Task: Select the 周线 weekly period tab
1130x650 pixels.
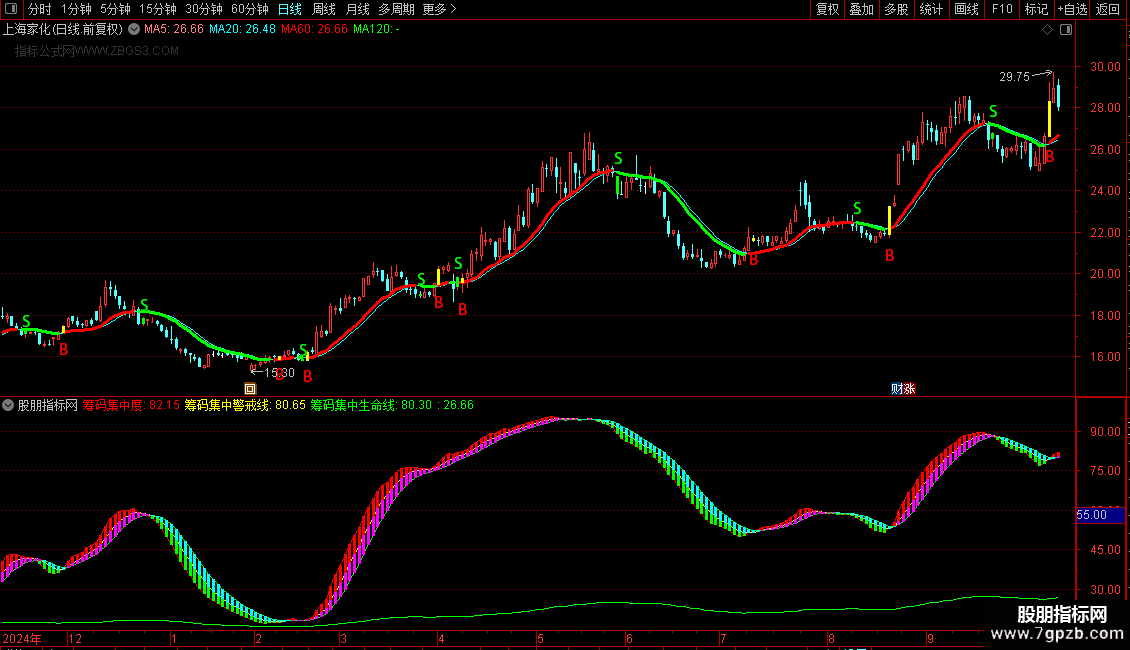Action: (324, 9)
